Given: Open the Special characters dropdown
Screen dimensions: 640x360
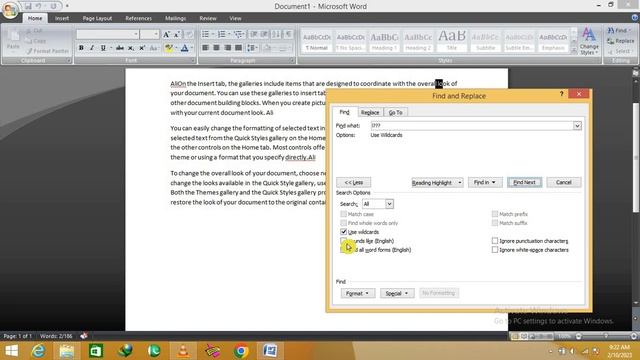Looking at the screenshot, I should tap(397, 293).
